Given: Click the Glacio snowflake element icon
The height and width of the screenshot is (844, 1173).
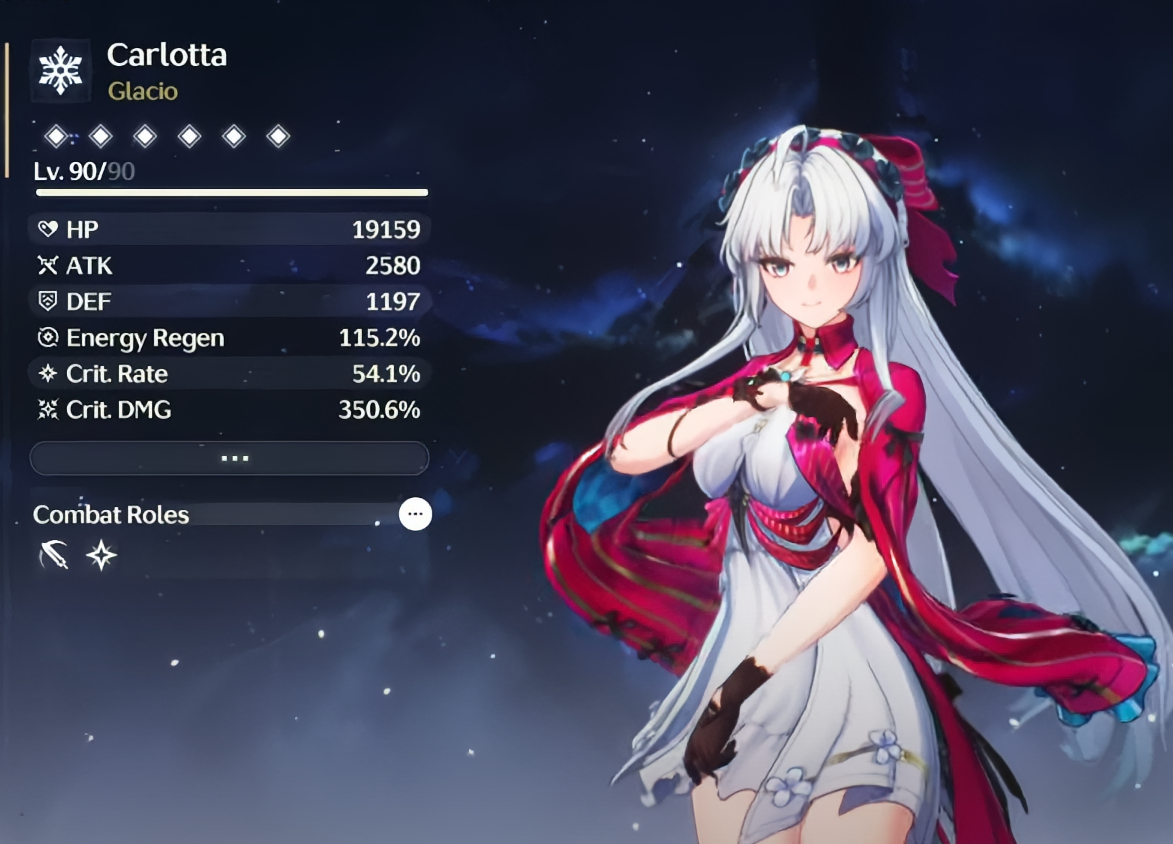Looking at the screenshot, I should point(61,70).
